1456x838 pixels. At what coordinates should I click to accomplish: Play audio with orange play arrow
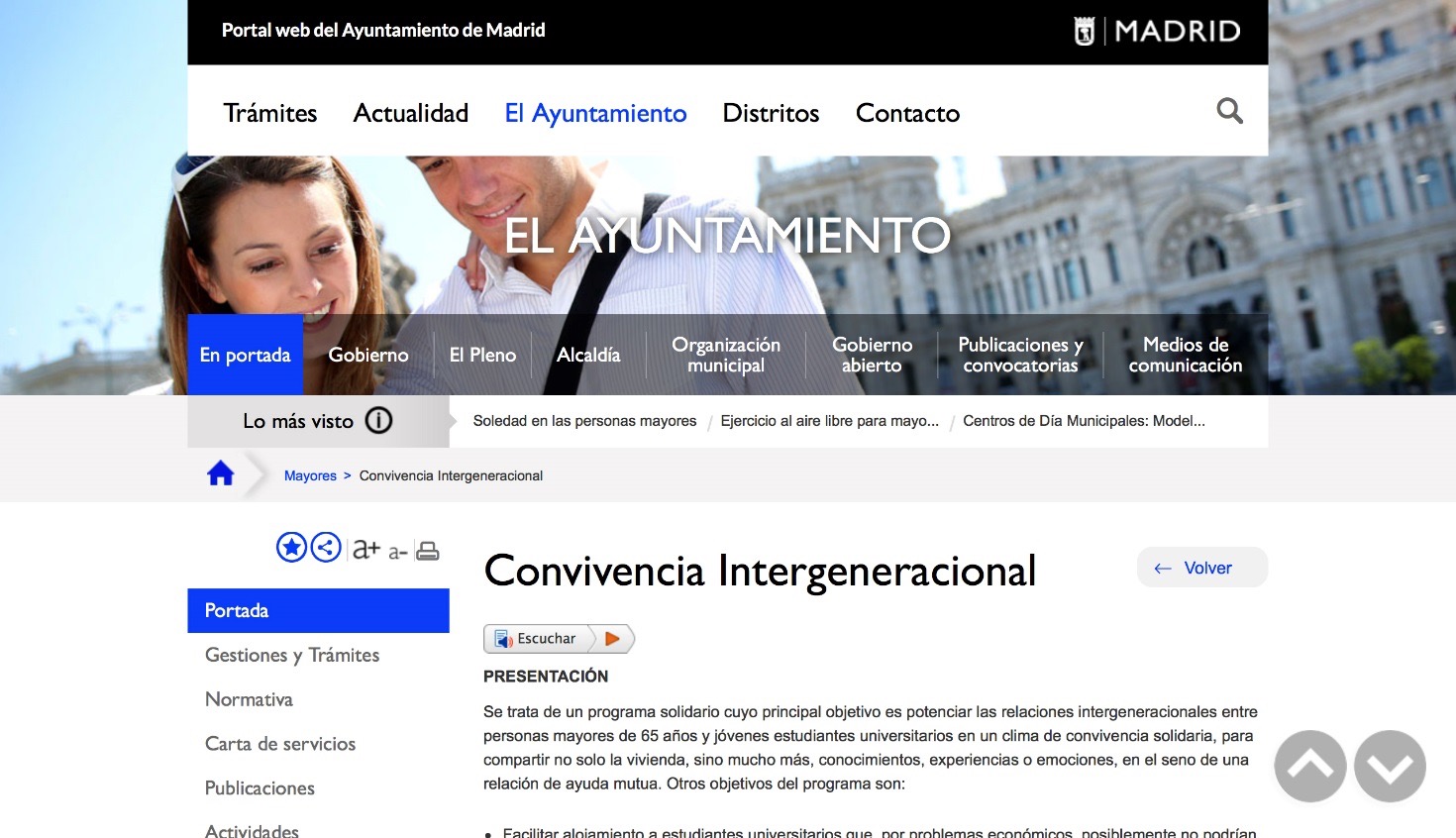coord(612,639)
